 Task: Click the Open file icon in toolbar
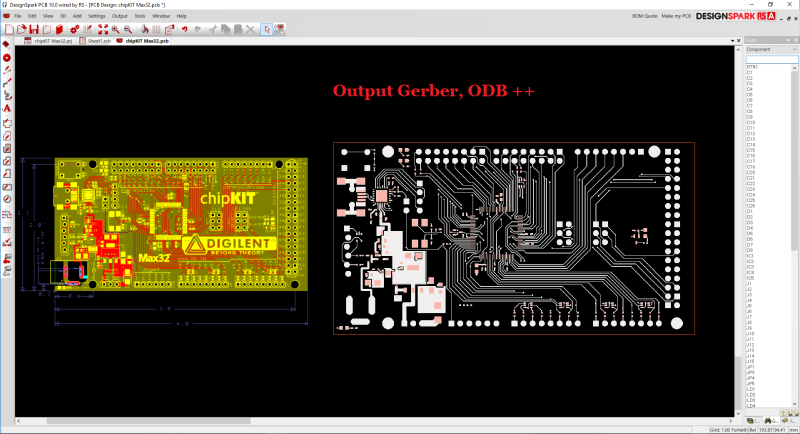21,30
